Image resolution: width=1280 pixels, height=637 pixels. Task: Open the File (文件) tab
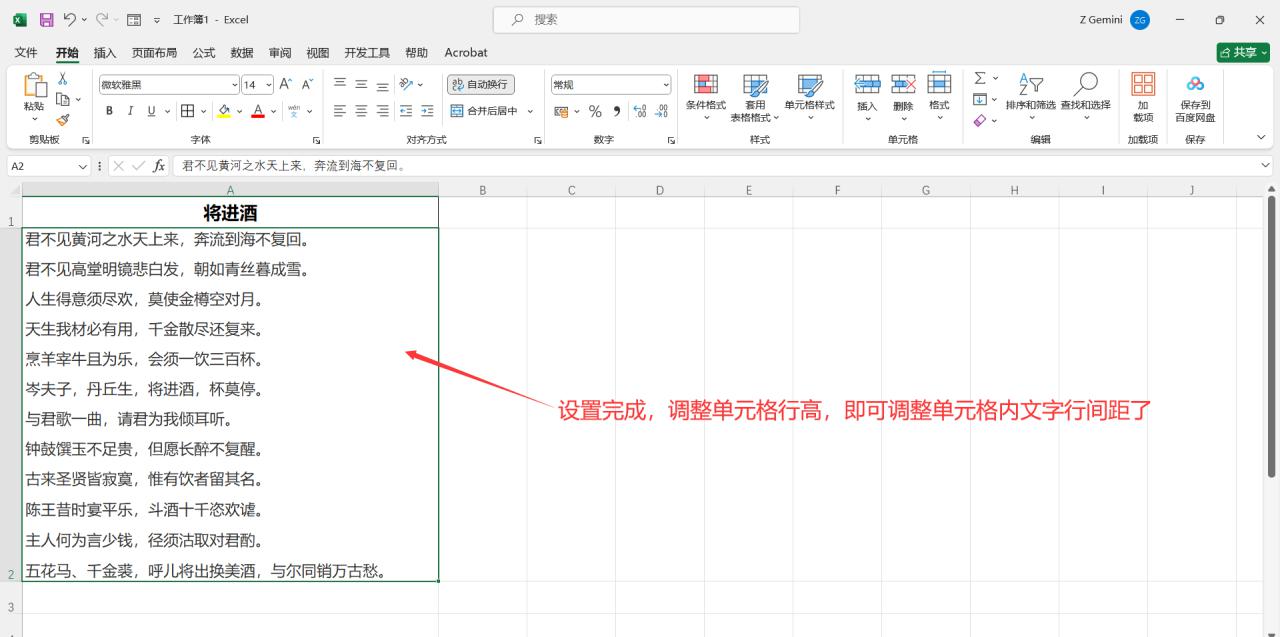[x=26, y=53]
